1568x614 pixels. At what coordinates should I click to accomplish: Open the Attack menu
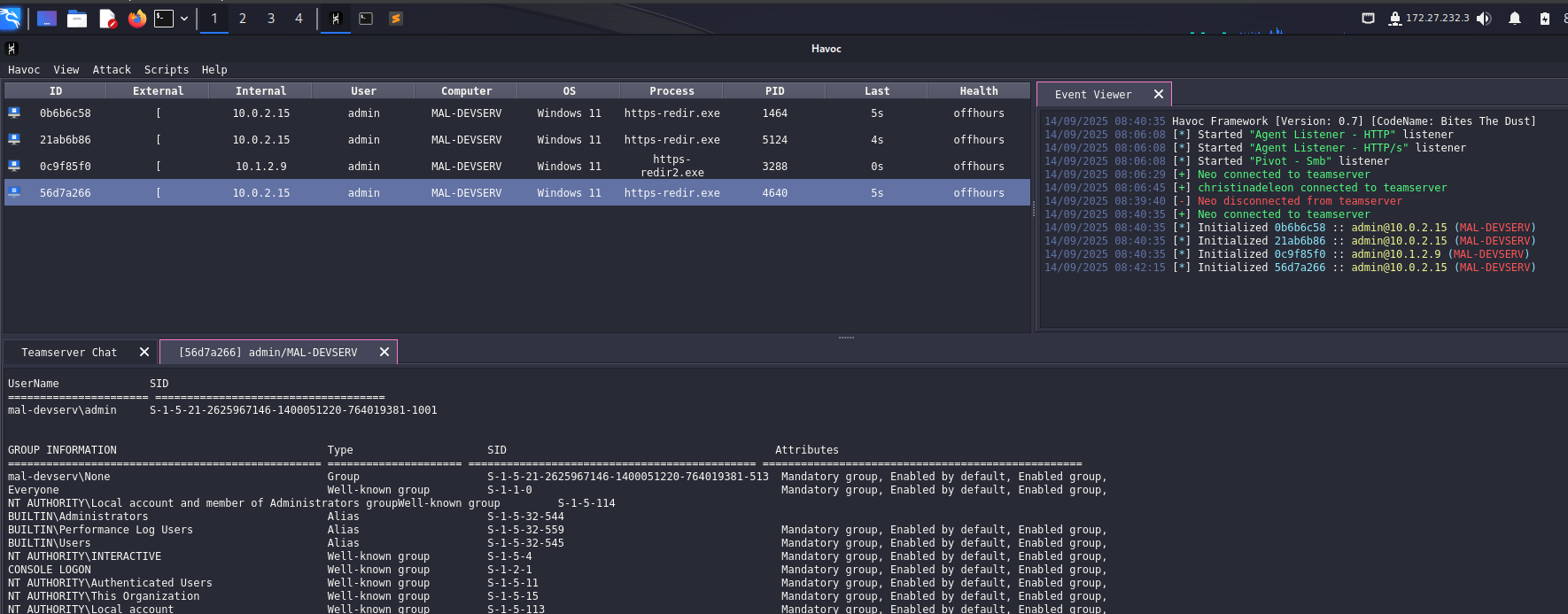(112, 70)
